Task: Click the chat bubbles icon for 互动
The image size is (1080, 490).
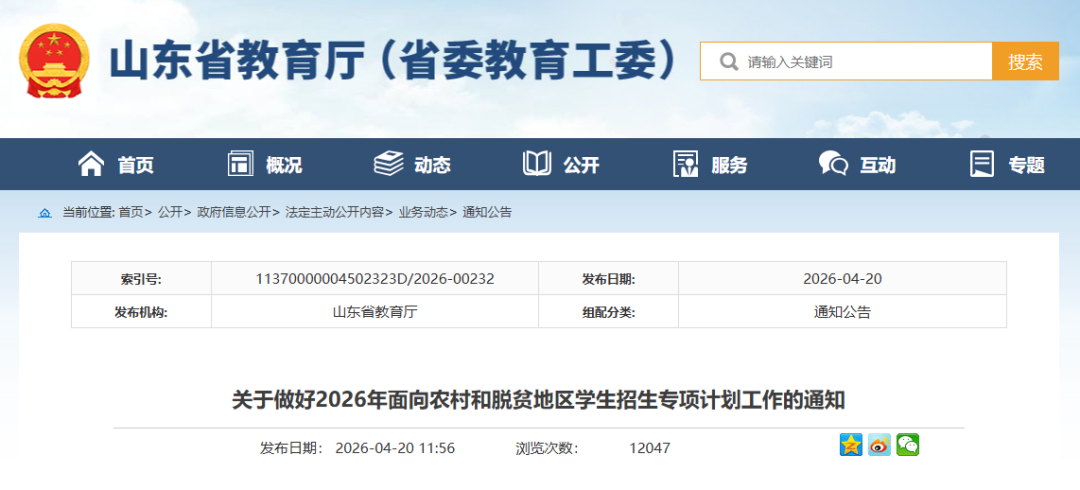Action: (x=833, y=164)
